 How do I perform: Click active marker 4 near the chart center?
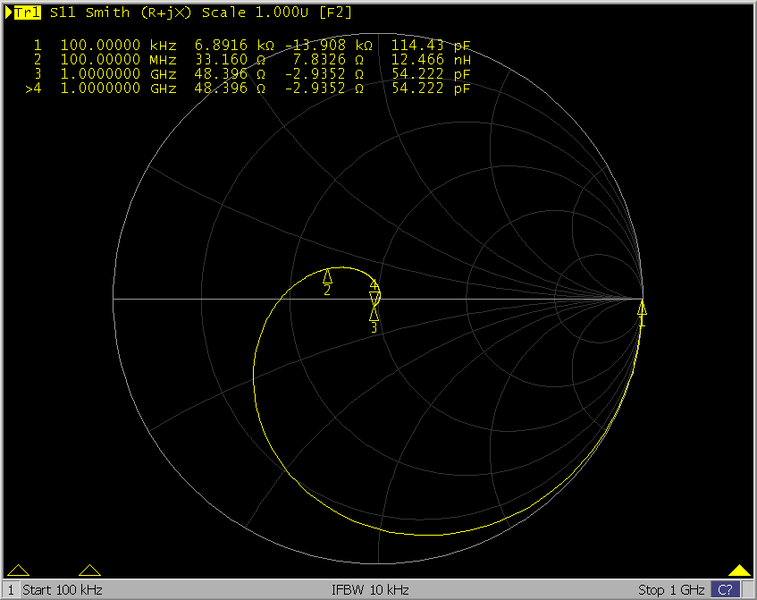pyautogui.click(x=375, y=298)
